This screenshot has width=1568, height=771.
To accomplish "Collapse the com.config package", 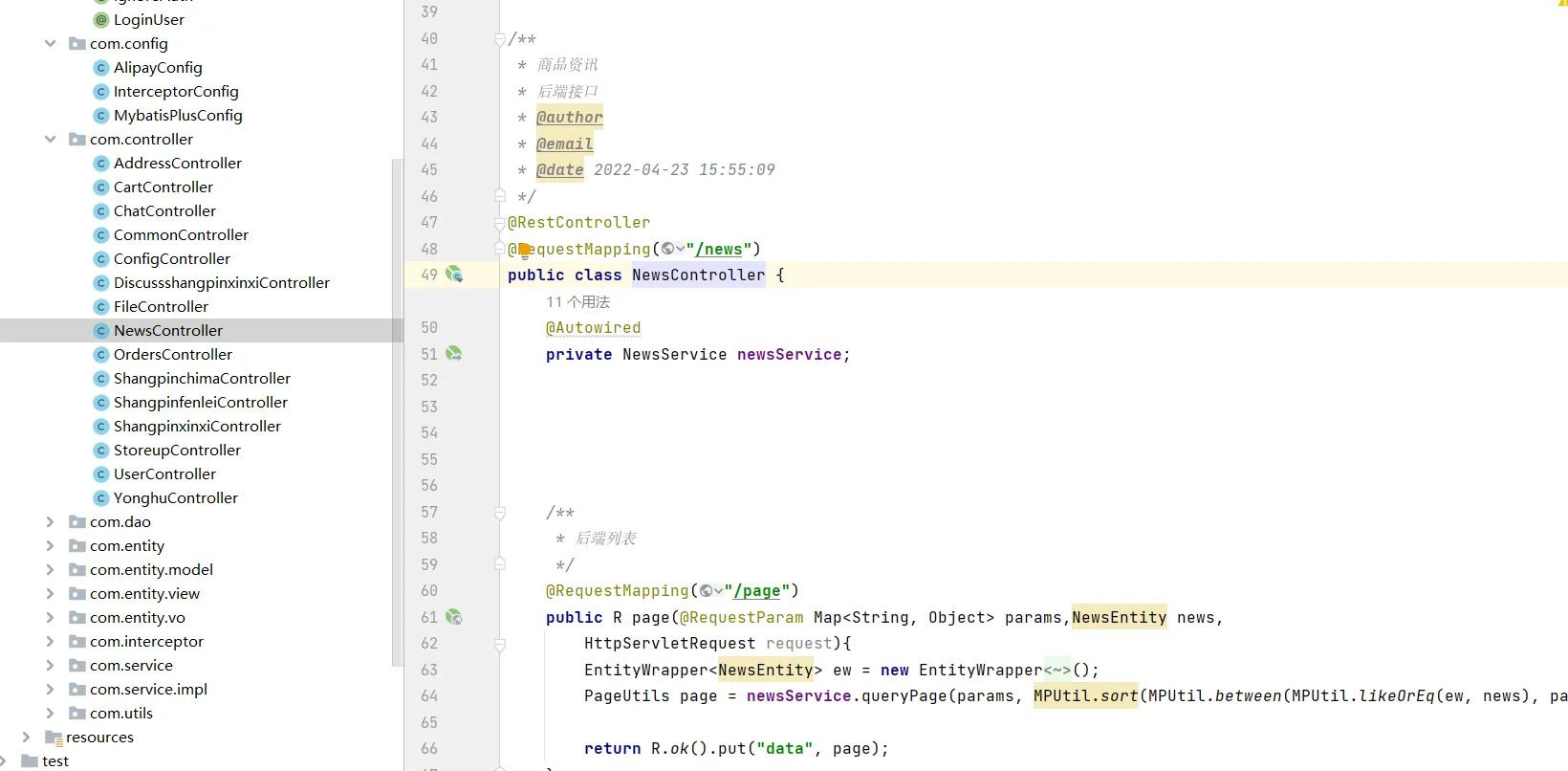I will pyautogui.click(x=51, y=44).
